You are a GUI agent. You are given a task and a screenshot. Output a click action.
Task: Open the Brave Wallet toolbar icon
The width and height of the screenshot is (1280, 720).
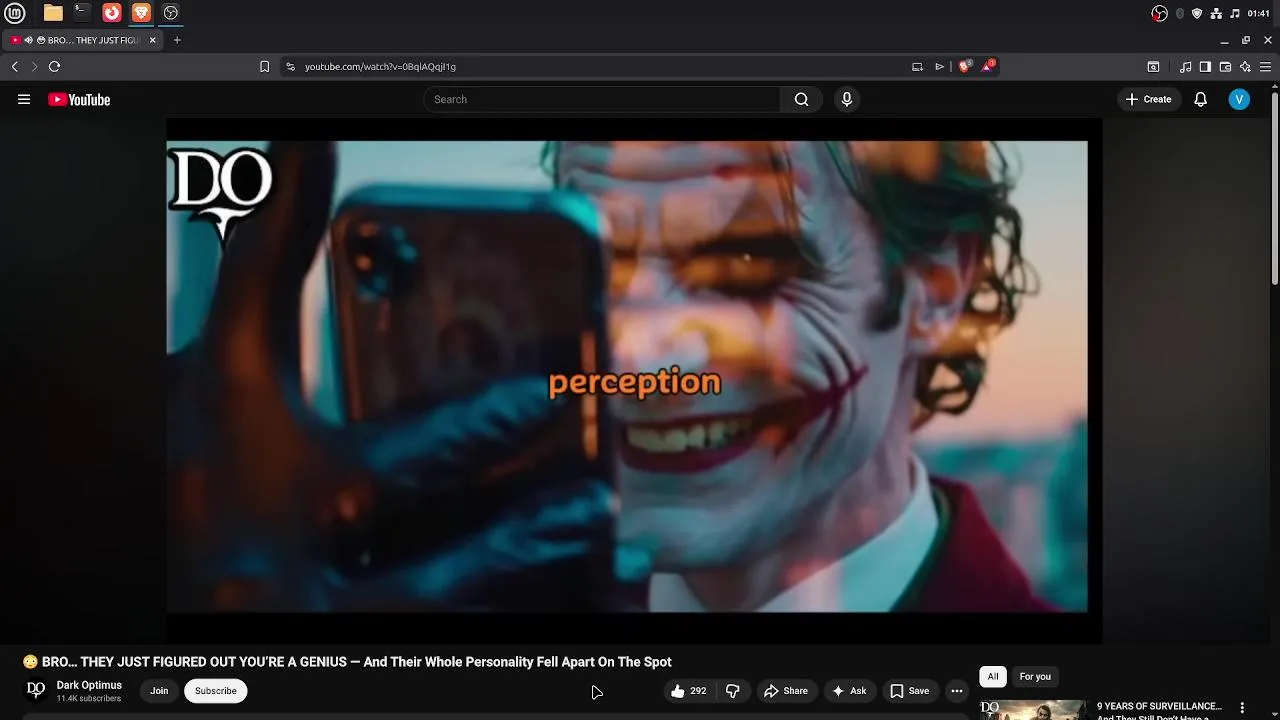[1225, 67]
